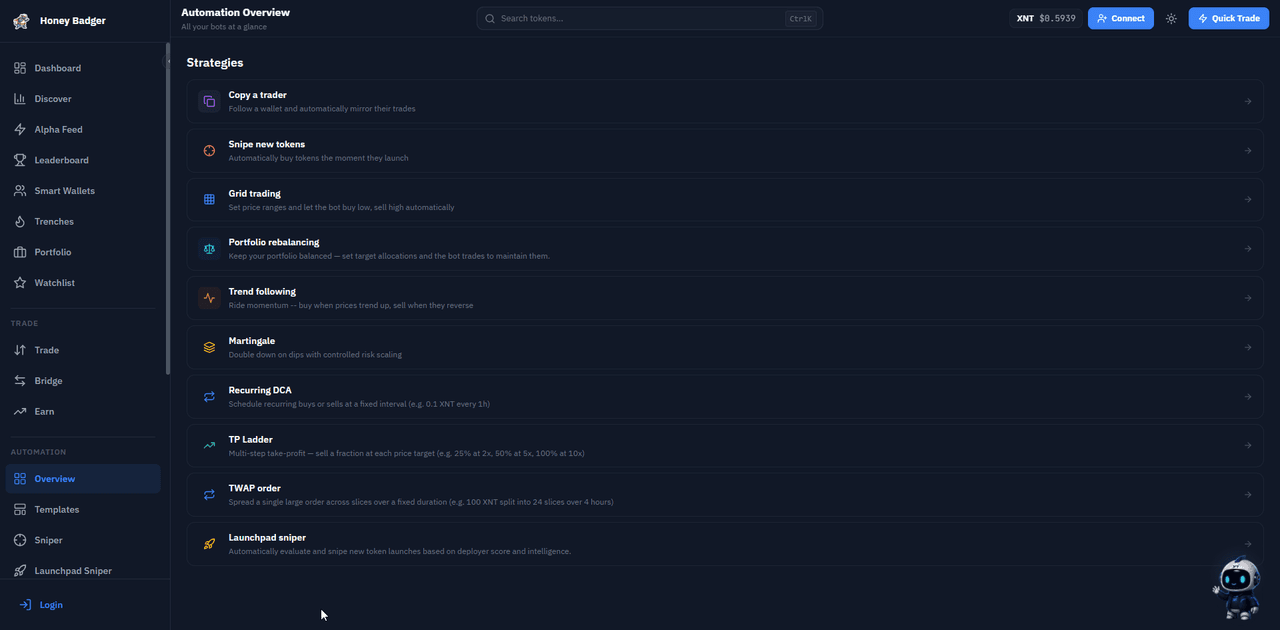Click the Snipe new tokens crosshair icon

point(209,151)
